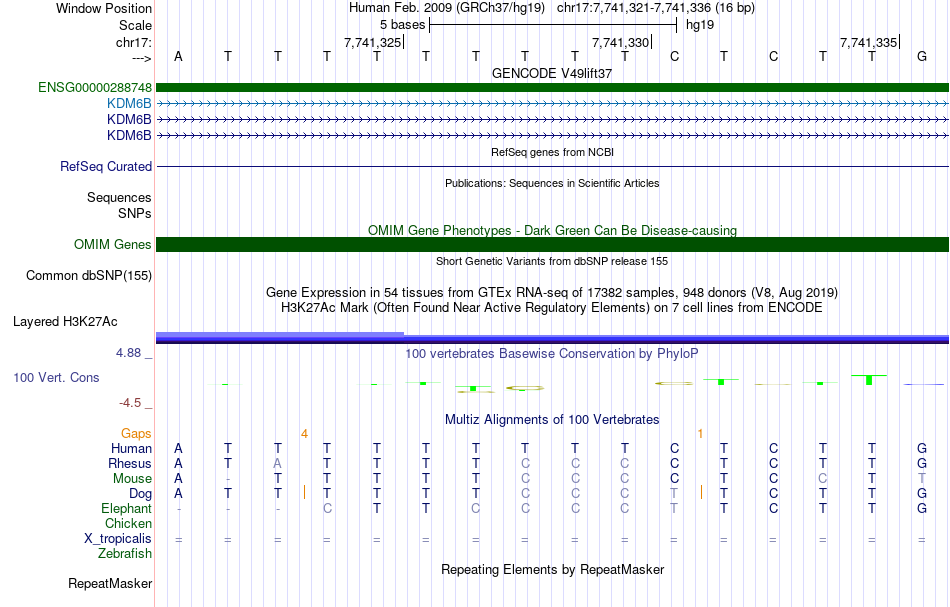The width and height of the screenshot is (950, 607).
Task: Click the orange gap count 4
Action: coord(304,433)
